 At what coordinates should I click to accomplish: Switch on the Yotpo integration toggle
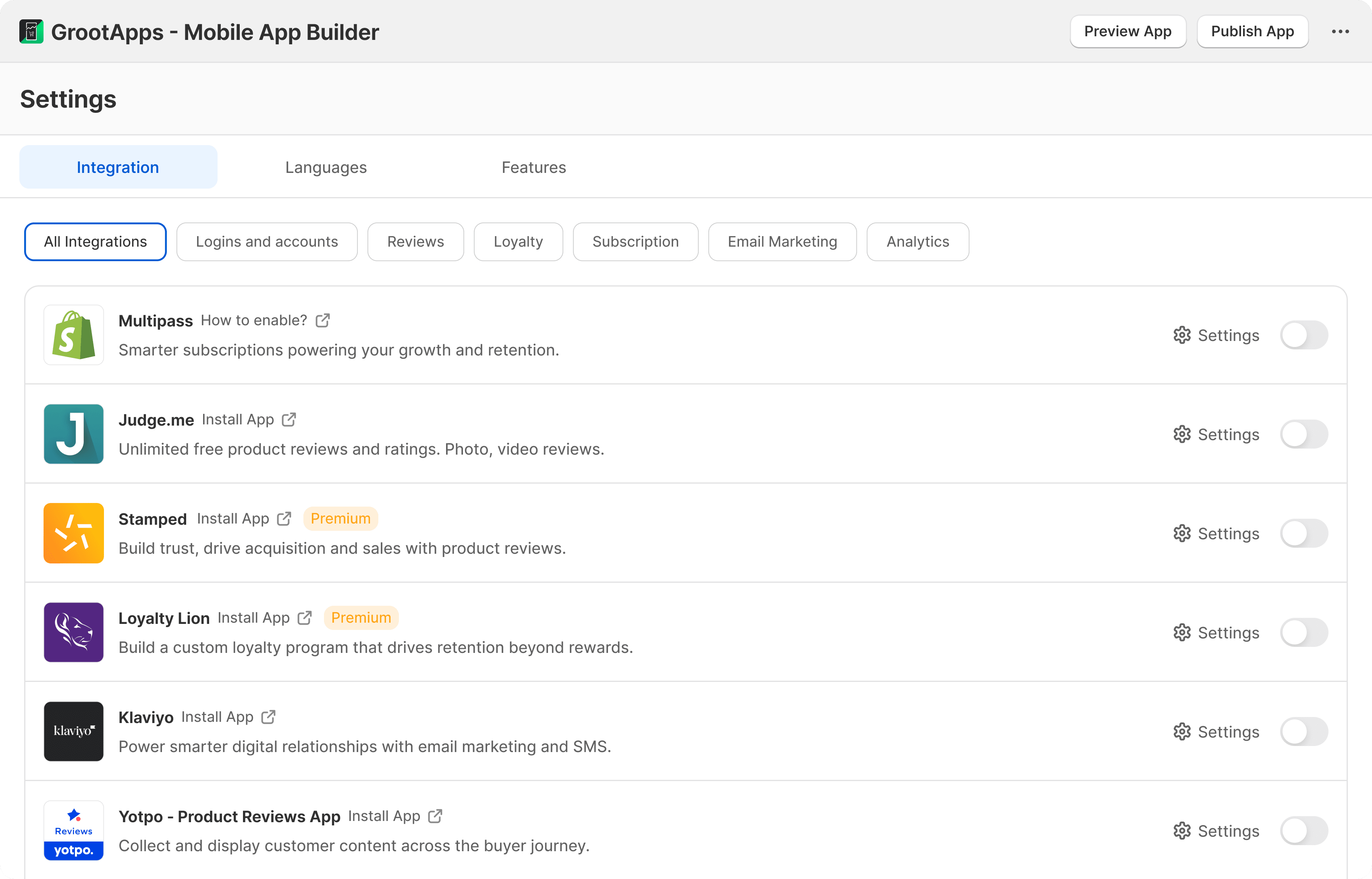coord(1304,831)
